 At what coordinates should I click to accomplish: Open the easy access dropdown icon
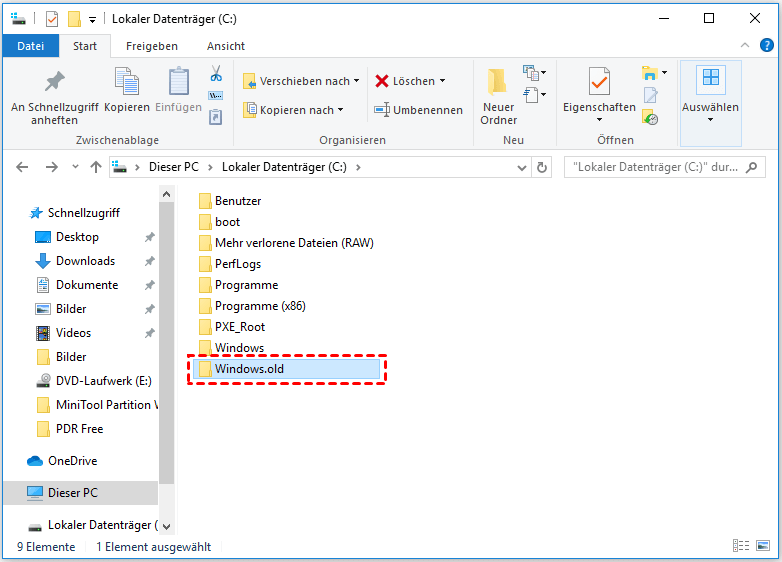tap(534, 94)
